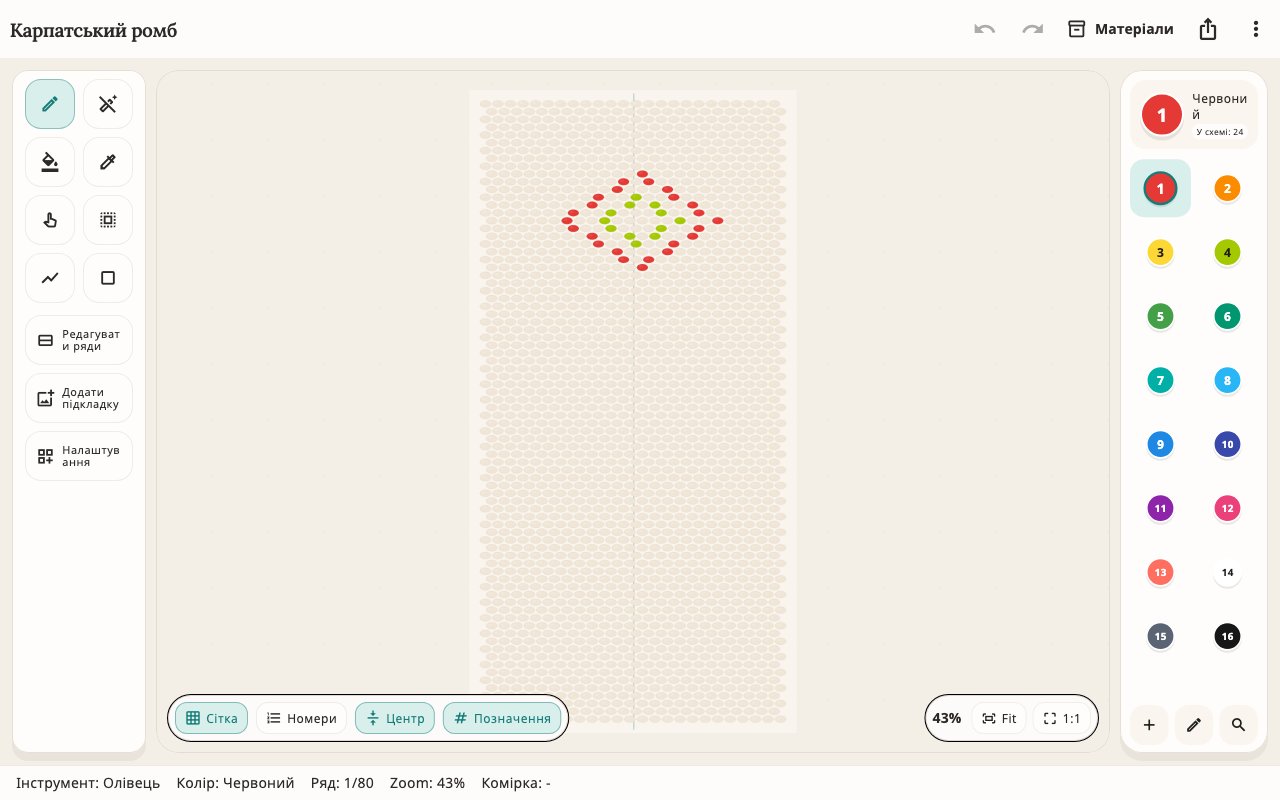Viewport: 1280px width, 800px height.
Task: Click the share icon in header
Action: pos(1208,29)
